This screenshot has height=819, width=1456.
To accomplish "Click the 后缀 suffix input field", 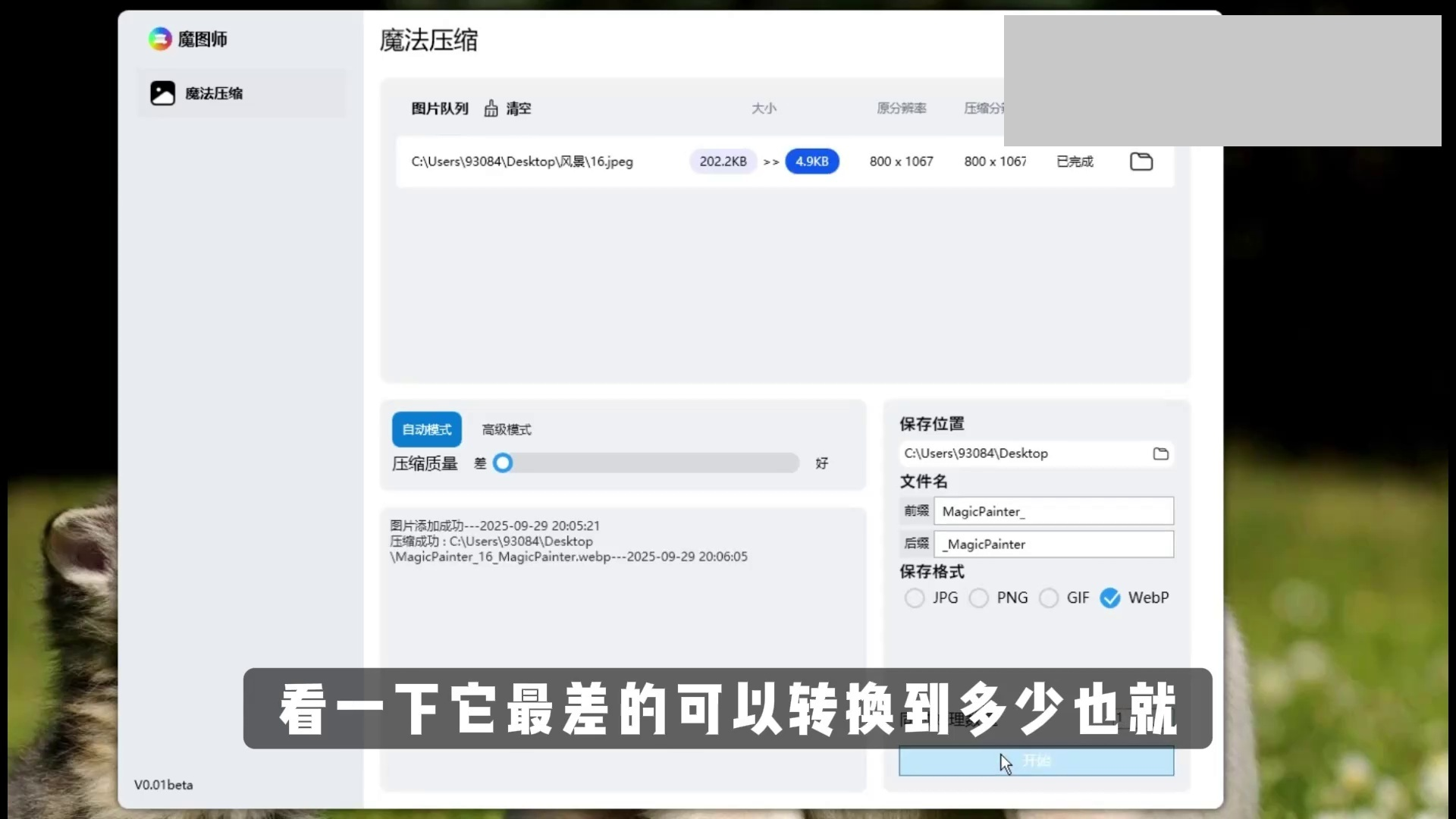I will (1053, 544).
